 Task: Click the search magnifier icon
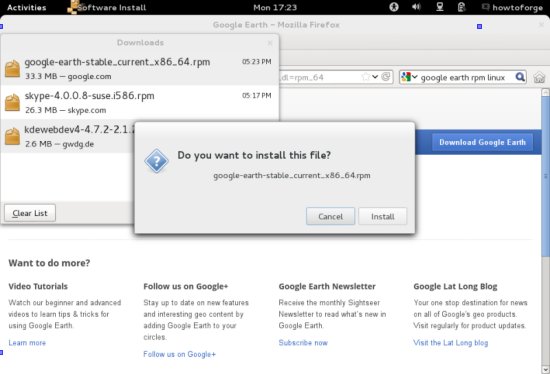tap(520, 77)
